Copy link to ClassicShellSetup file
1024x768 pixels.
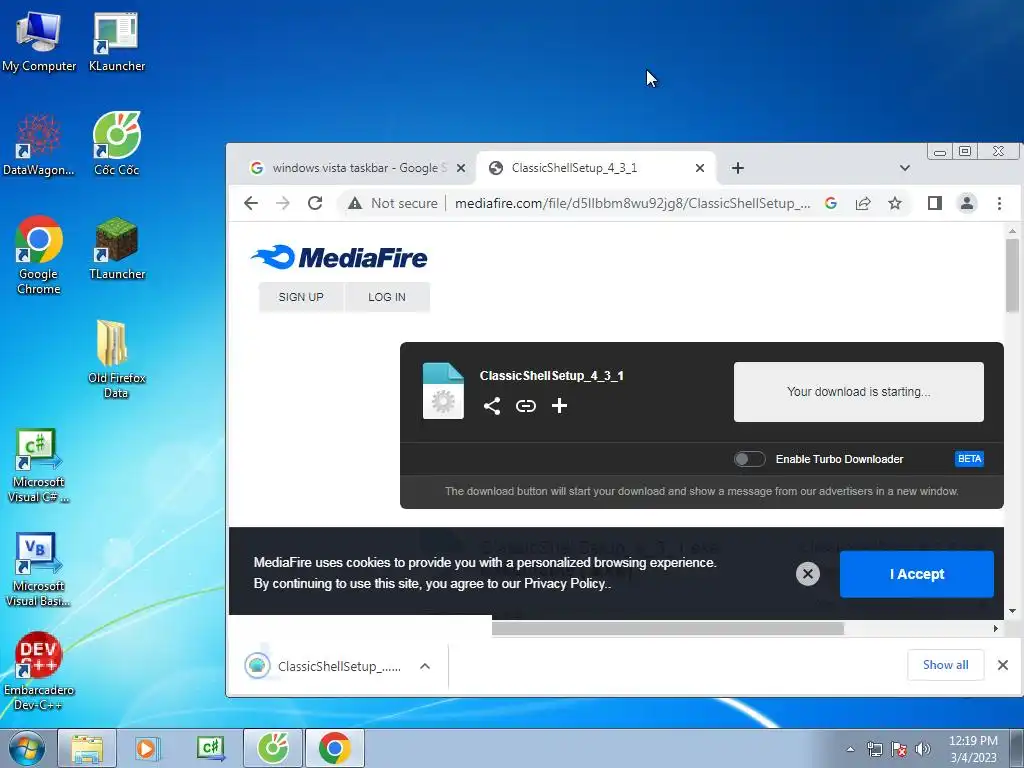(x=526, y=406)
